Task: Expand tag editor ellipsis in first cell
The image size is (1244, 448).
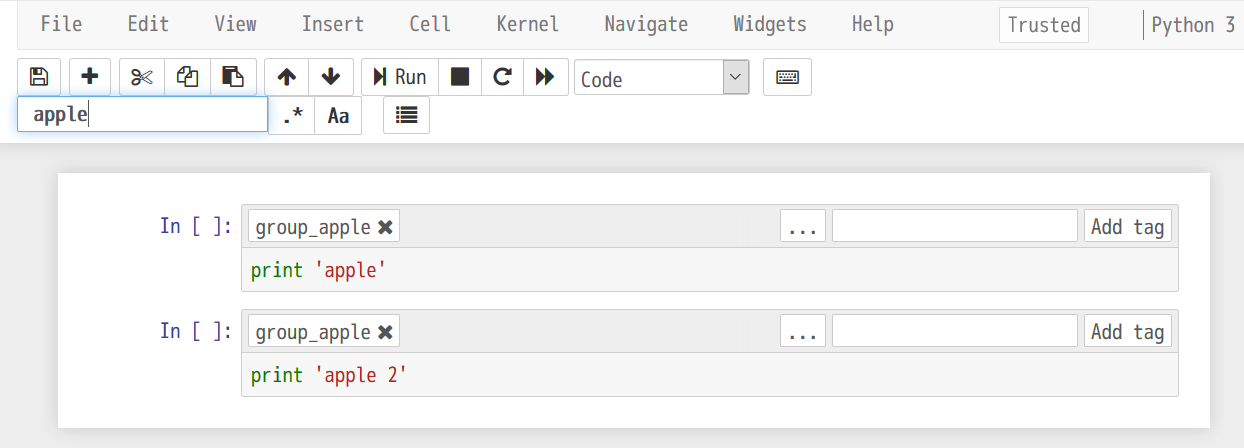Action: tap(803, 226)
